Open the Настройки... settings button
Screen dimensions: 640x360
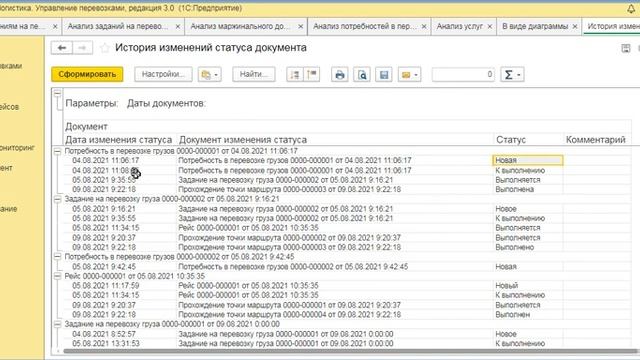(x=163, y=74)
